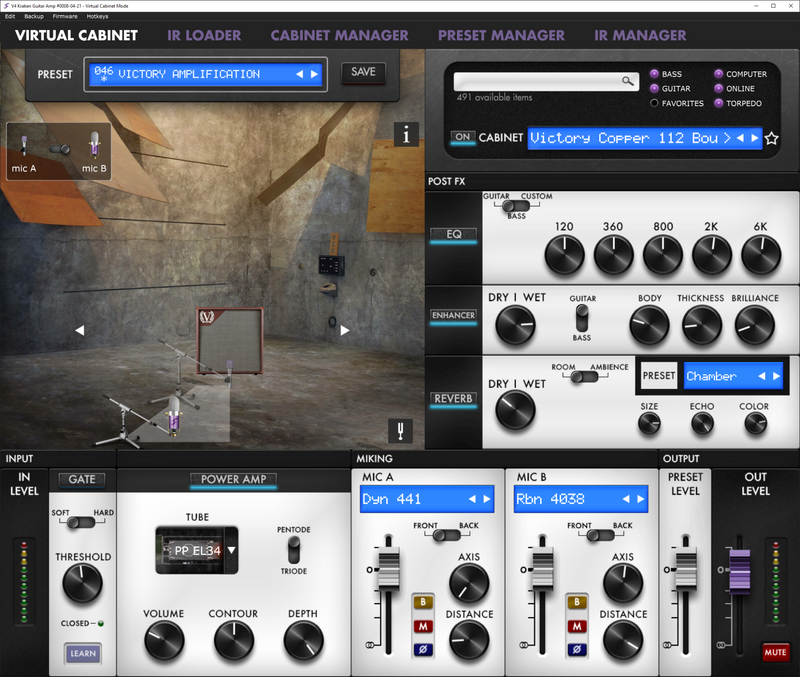
Task: Click the search magnifier icon
Action: click(628, 81)
